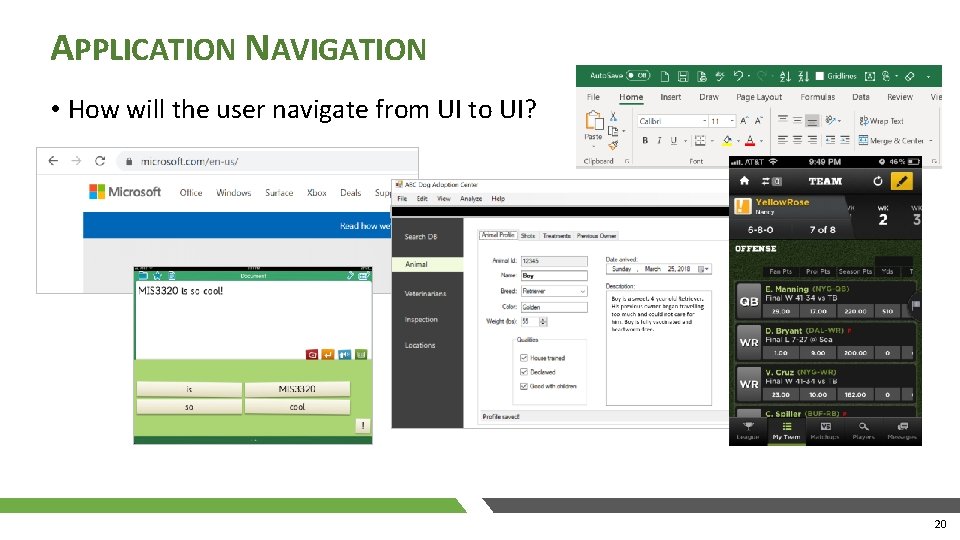Switch to the Excel Insert tab

pyautogui.click(x=670, y=97)
